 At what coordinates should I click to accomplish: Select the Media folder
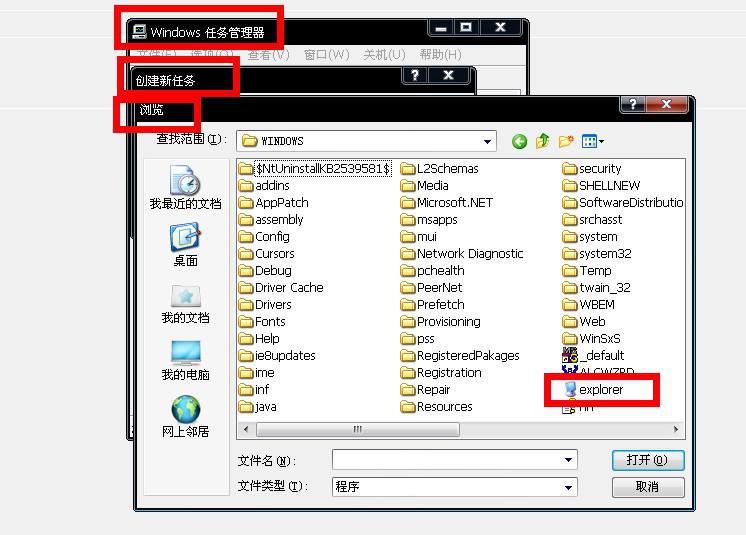(425, 185)
